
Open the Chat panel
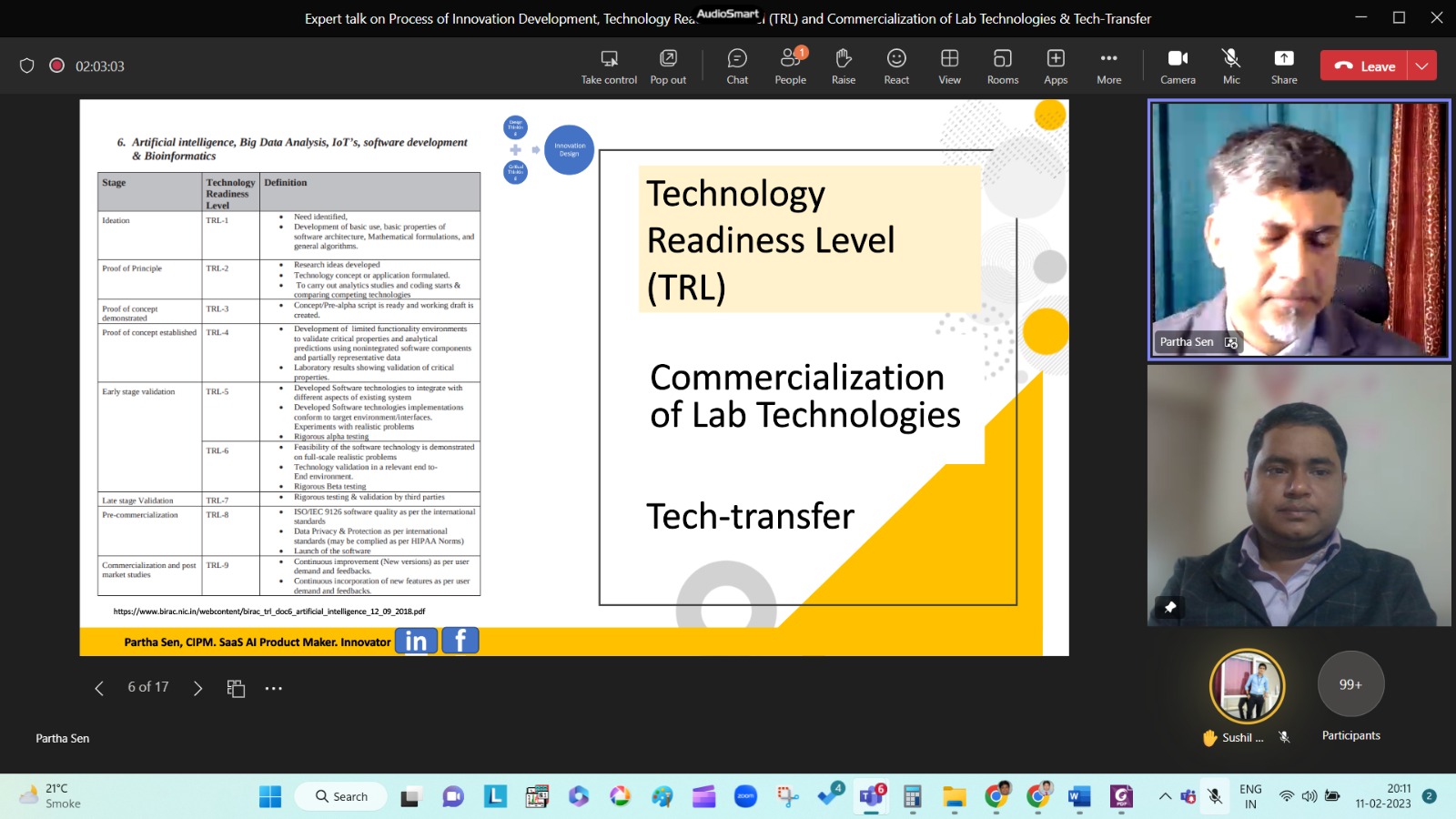pos(737,66)
